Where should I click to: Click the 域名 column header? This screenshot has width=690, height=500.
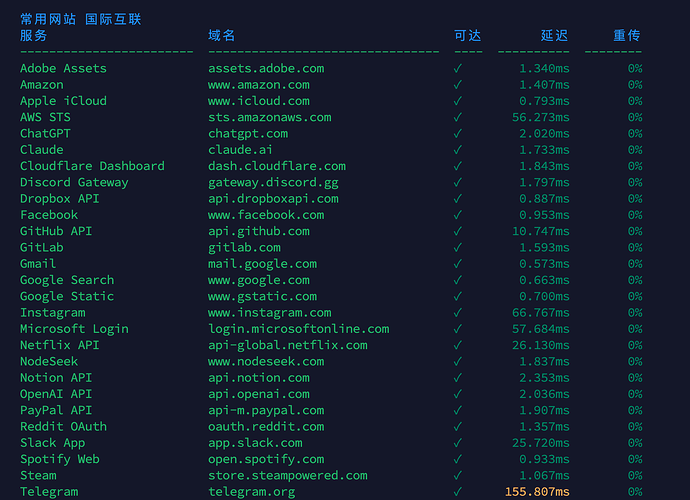(222, 36)
